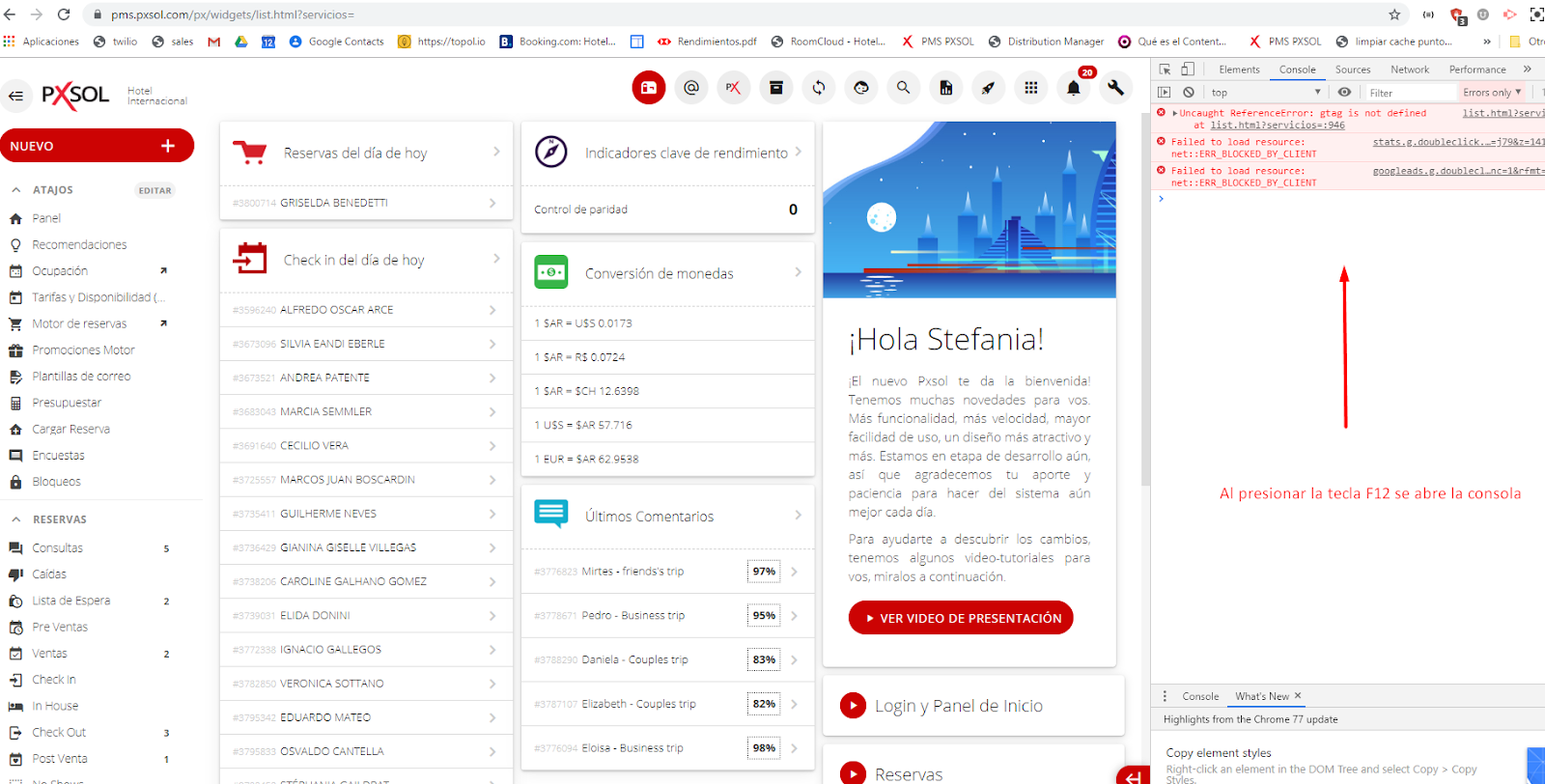This screenshot has height=784, width=1545.
Task: Click the Encuestas sidebar icon
Action: click(15, 456)
